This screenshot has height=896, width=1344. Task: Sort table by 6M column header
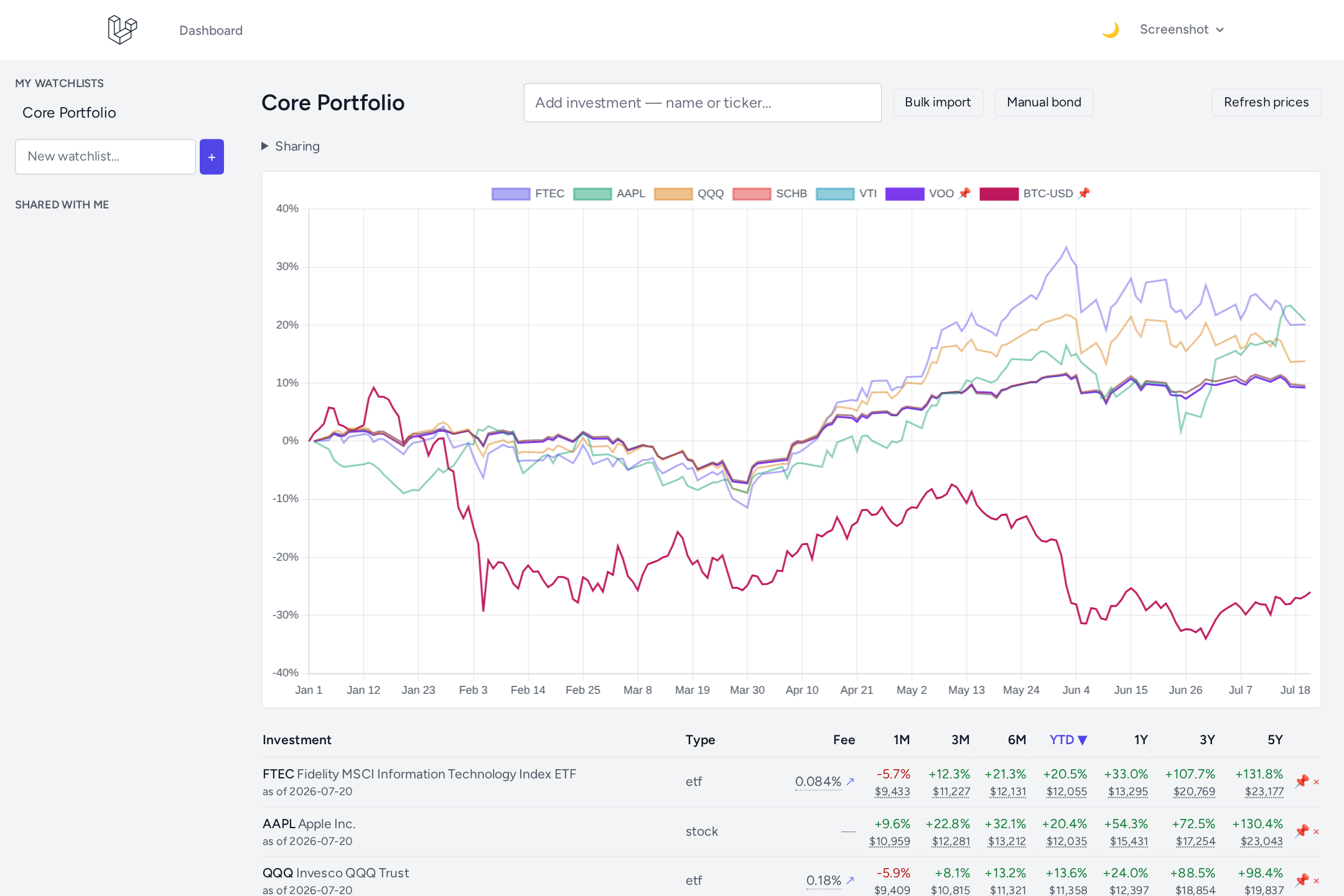click(1017, 740)
